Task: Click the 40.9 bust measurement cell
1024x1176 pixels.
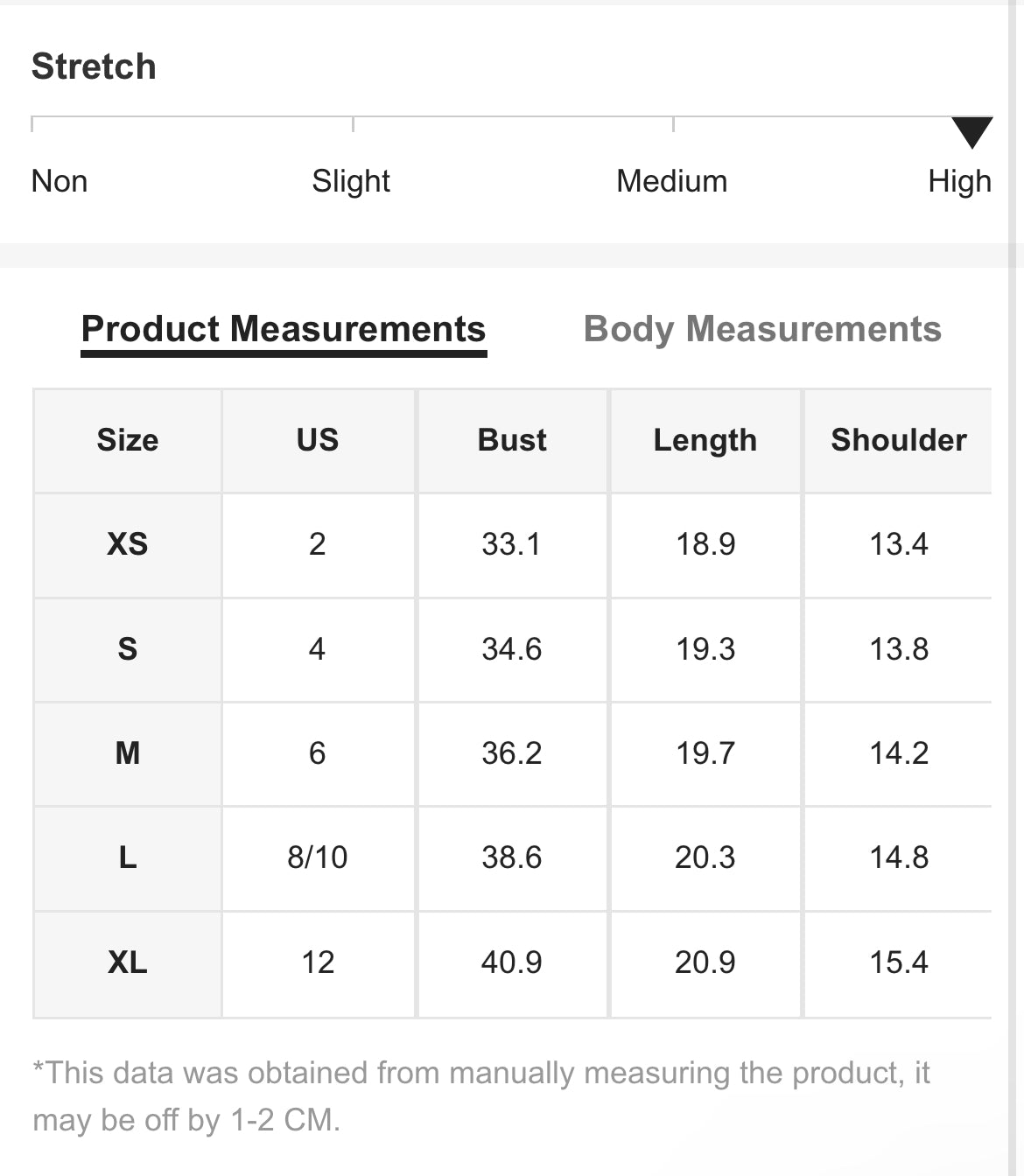Action: coord(512,962)
